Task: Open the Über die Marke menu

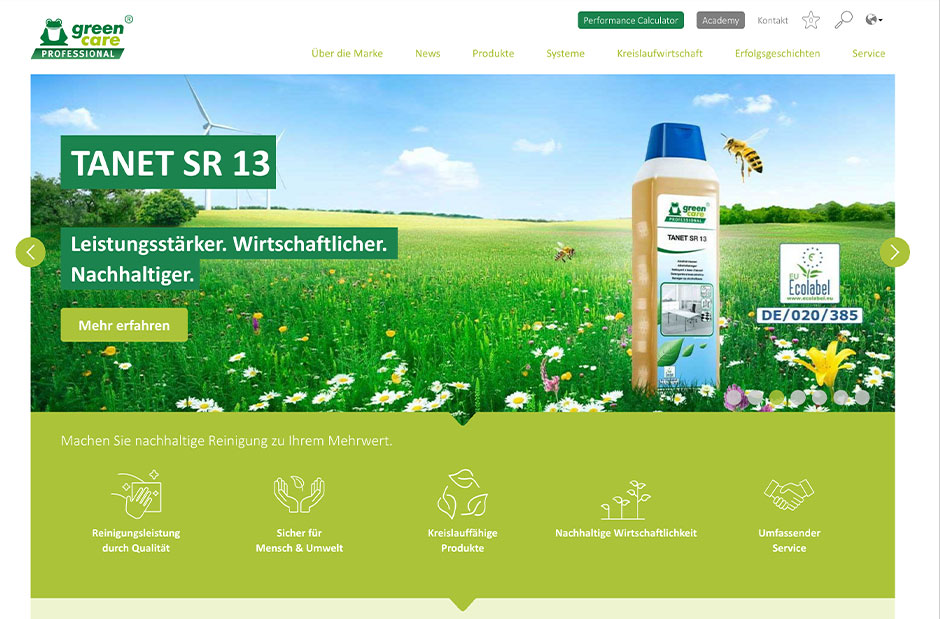Action: click(347, 53)
